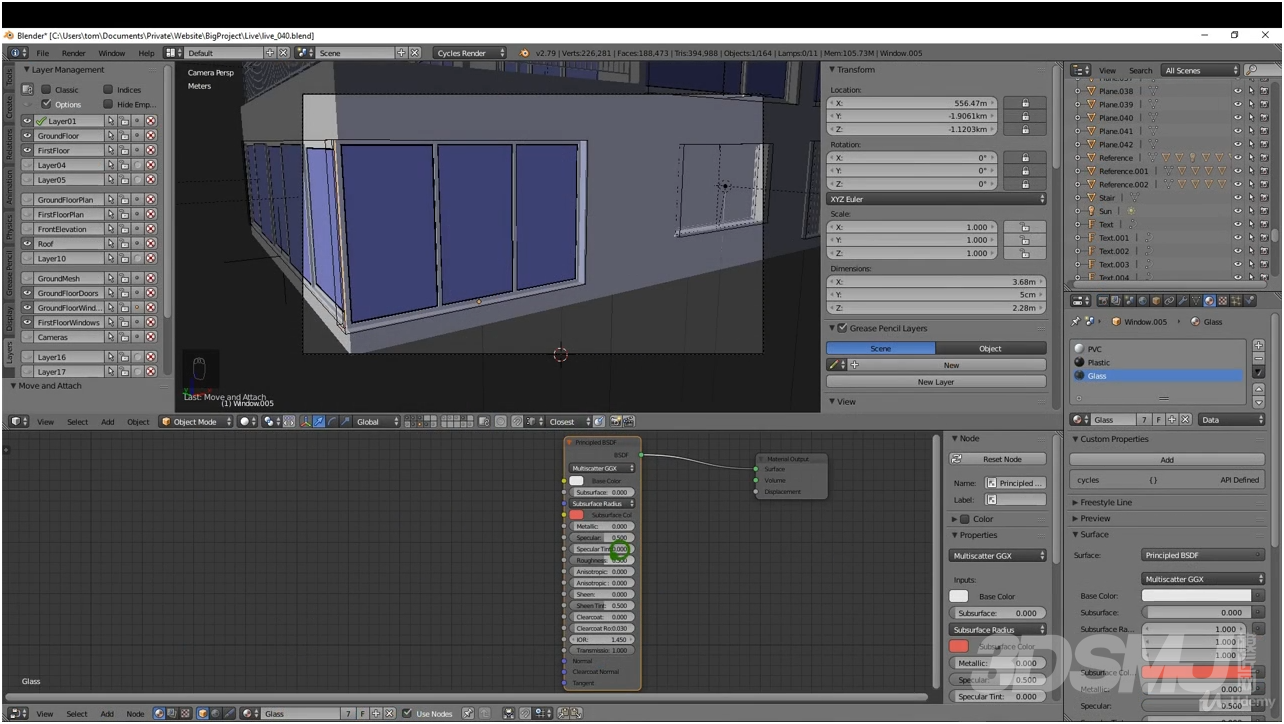
Task: Hide the GroundFloor layer with its eye toggle
Action: tap(27, 135)
